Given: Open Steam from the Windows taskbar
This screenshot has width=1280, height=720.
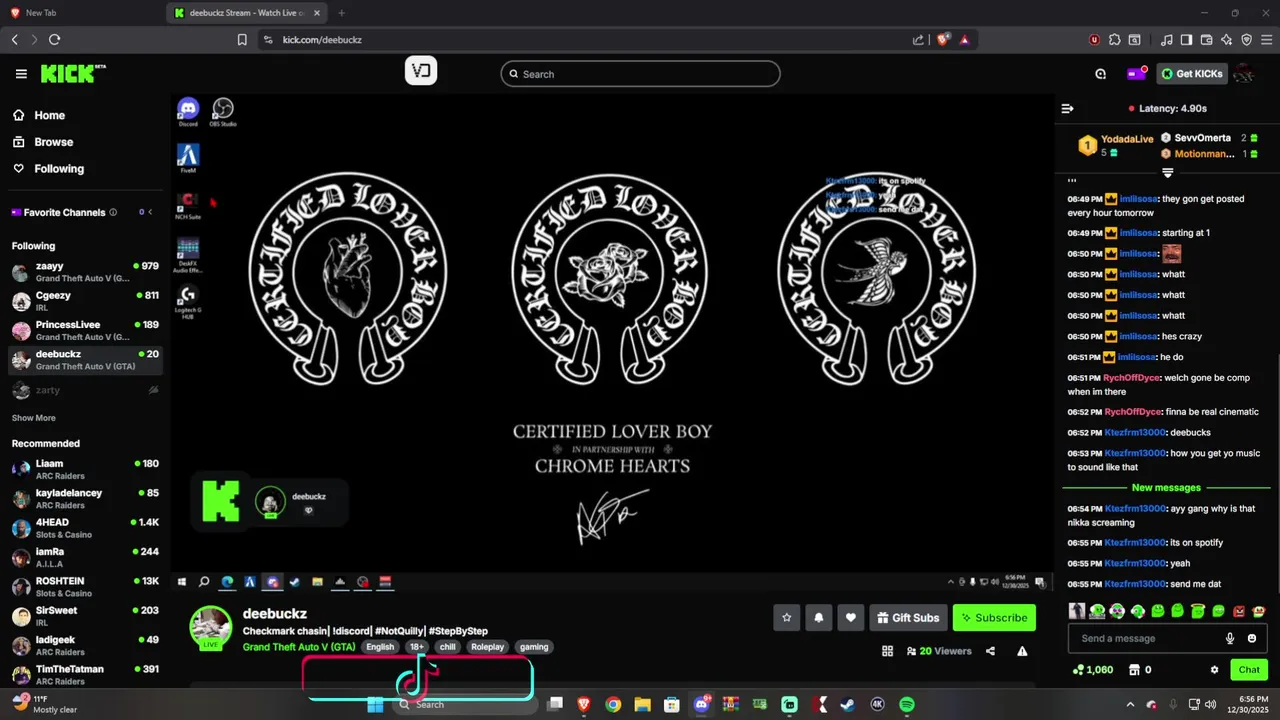Looking at the screenshot, I should coord(848,704).
